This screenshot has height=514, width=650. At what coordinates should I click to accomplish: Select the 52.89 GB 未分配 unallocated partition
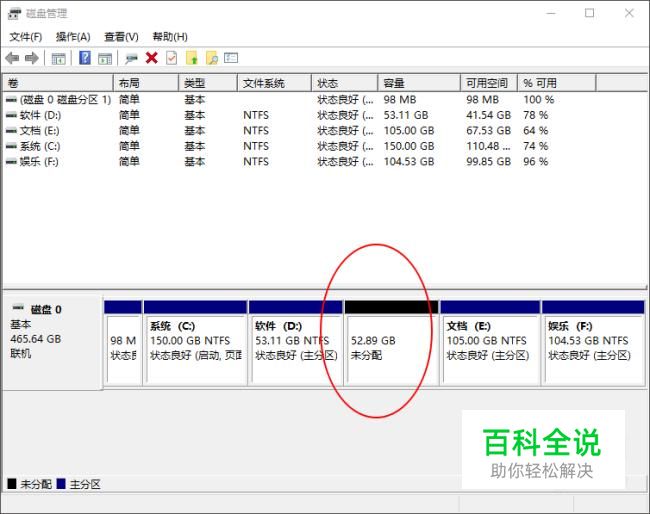point(391,343)
